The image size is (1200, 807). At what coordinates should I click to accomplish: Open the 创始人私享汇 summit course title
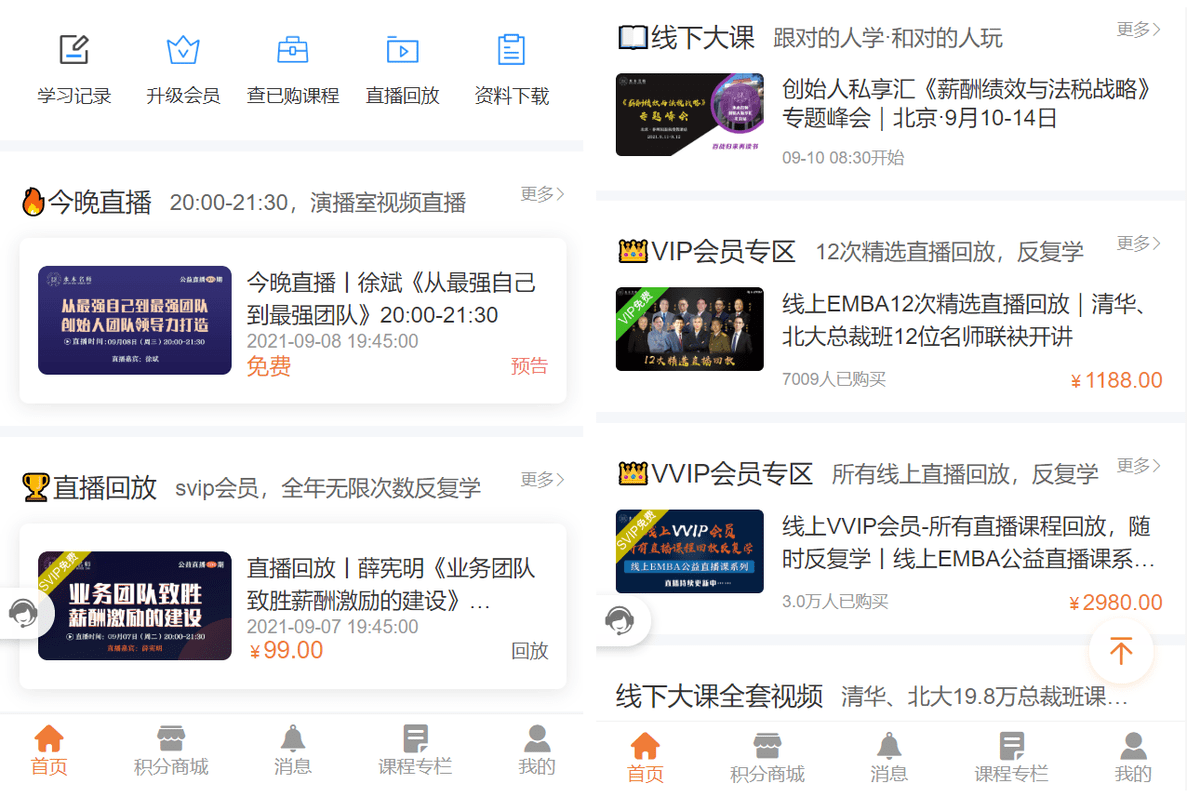coord(967,104)
